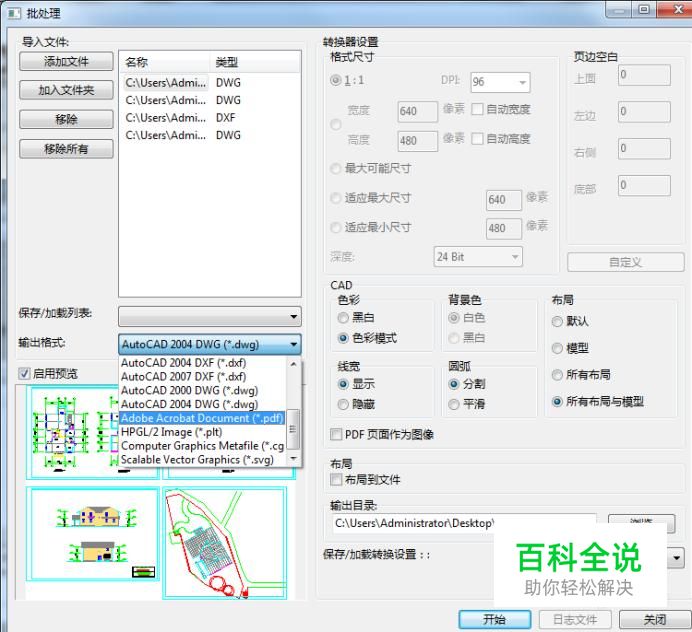This screenshot has width=692, height=632.
Task: Toggle the 自动宽度 checkbox
Action: click(477, 109)
